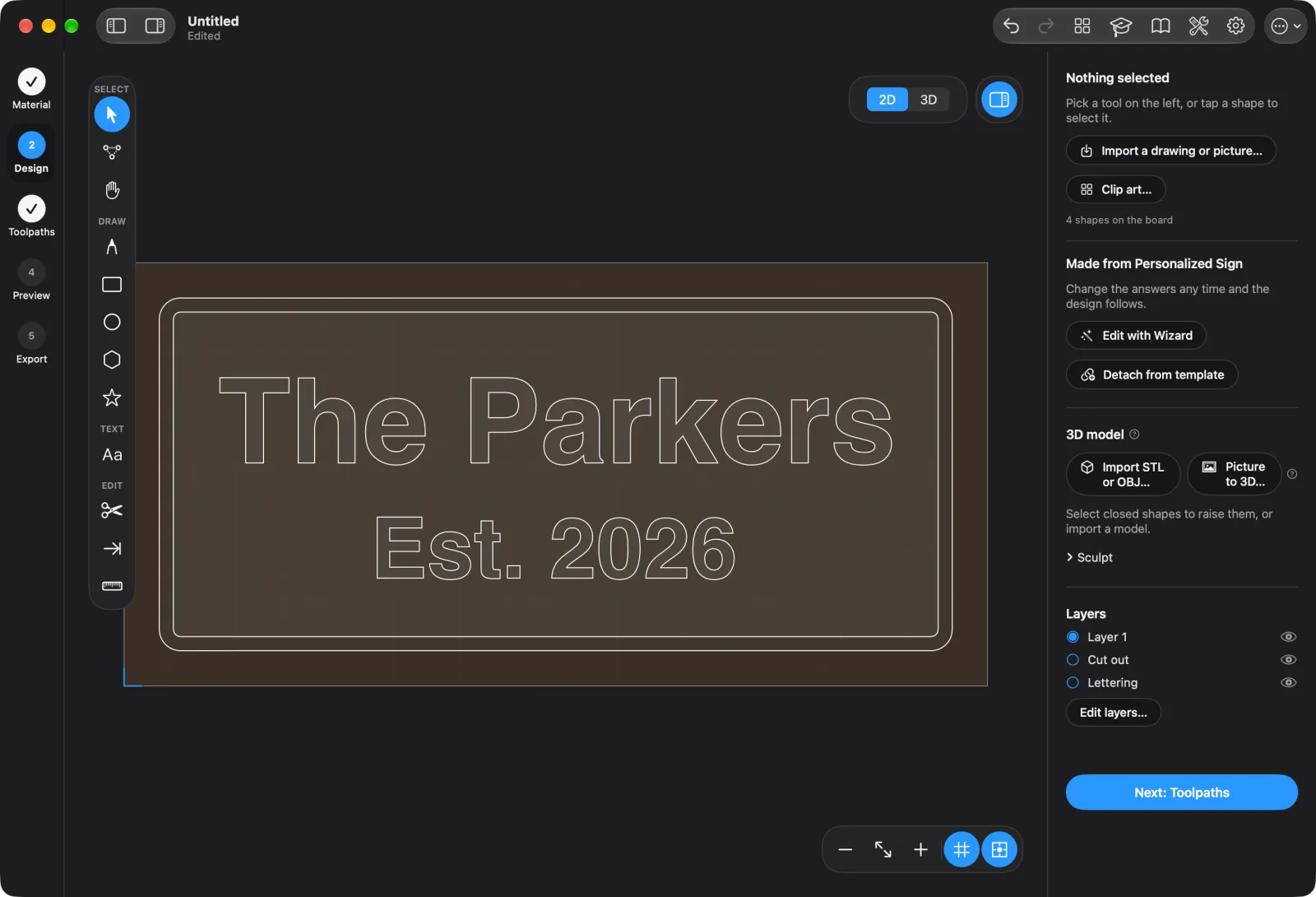This screenshot has height=897, width=1316.
Task: Click Edit with Wizard
Action: coord(1136,336)
